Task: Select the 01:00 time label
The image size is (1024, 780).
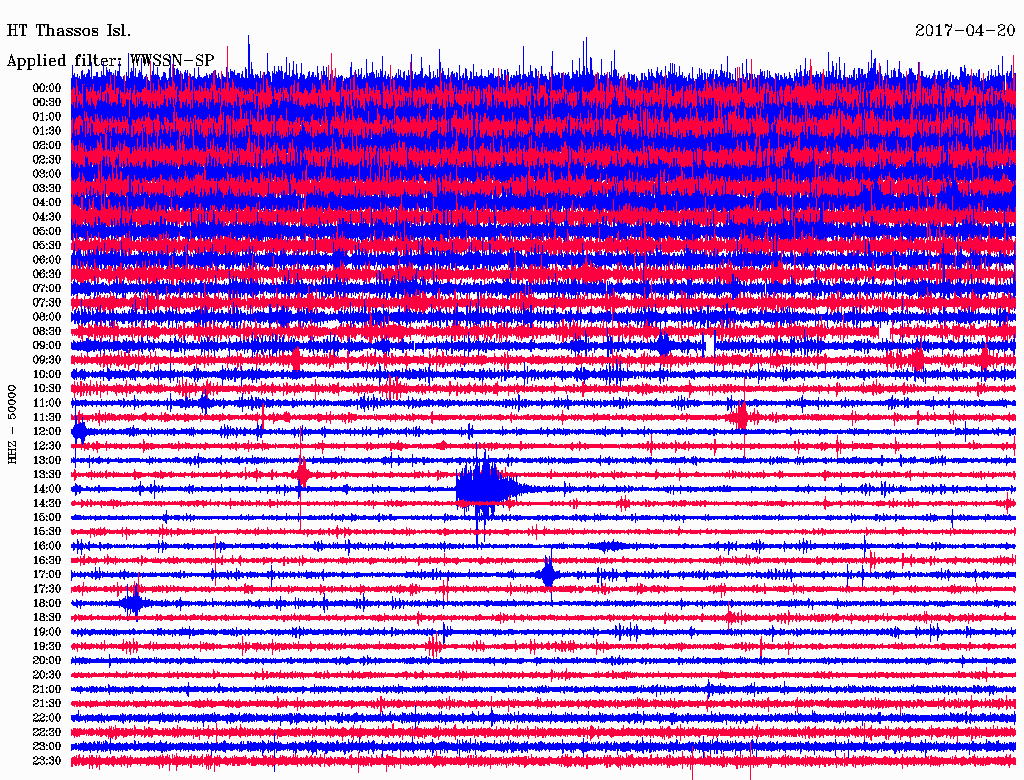Action: point(46,116)
